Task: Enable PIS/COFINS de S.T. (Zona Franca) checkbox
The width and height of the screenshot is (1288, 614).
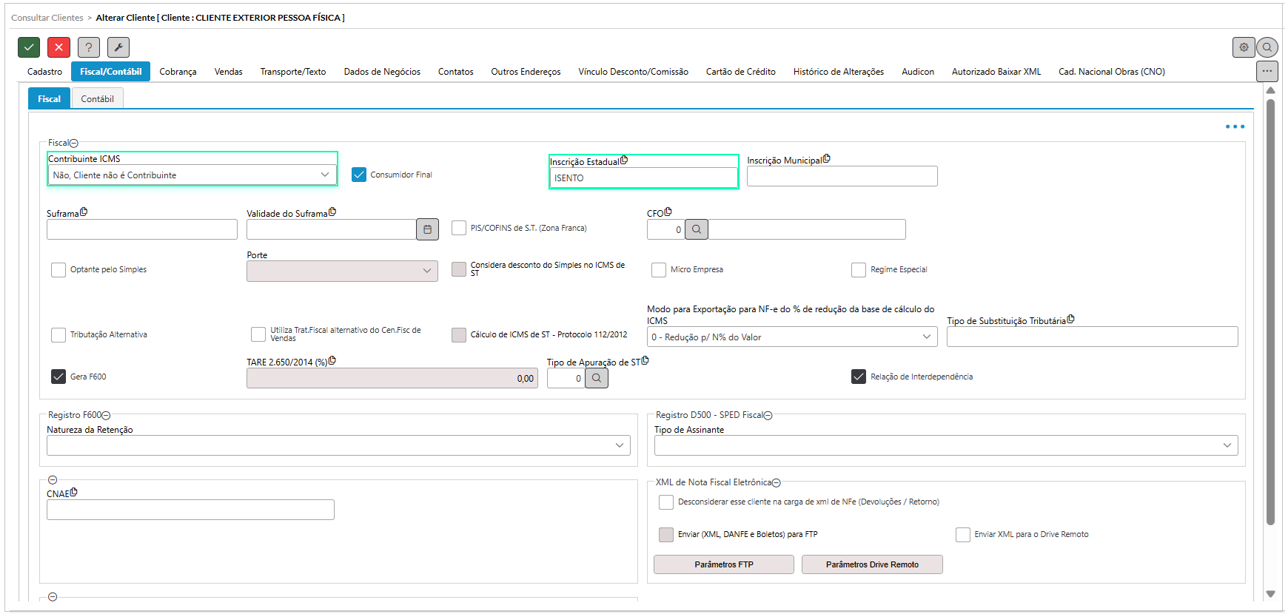Action: pos(459,228)
